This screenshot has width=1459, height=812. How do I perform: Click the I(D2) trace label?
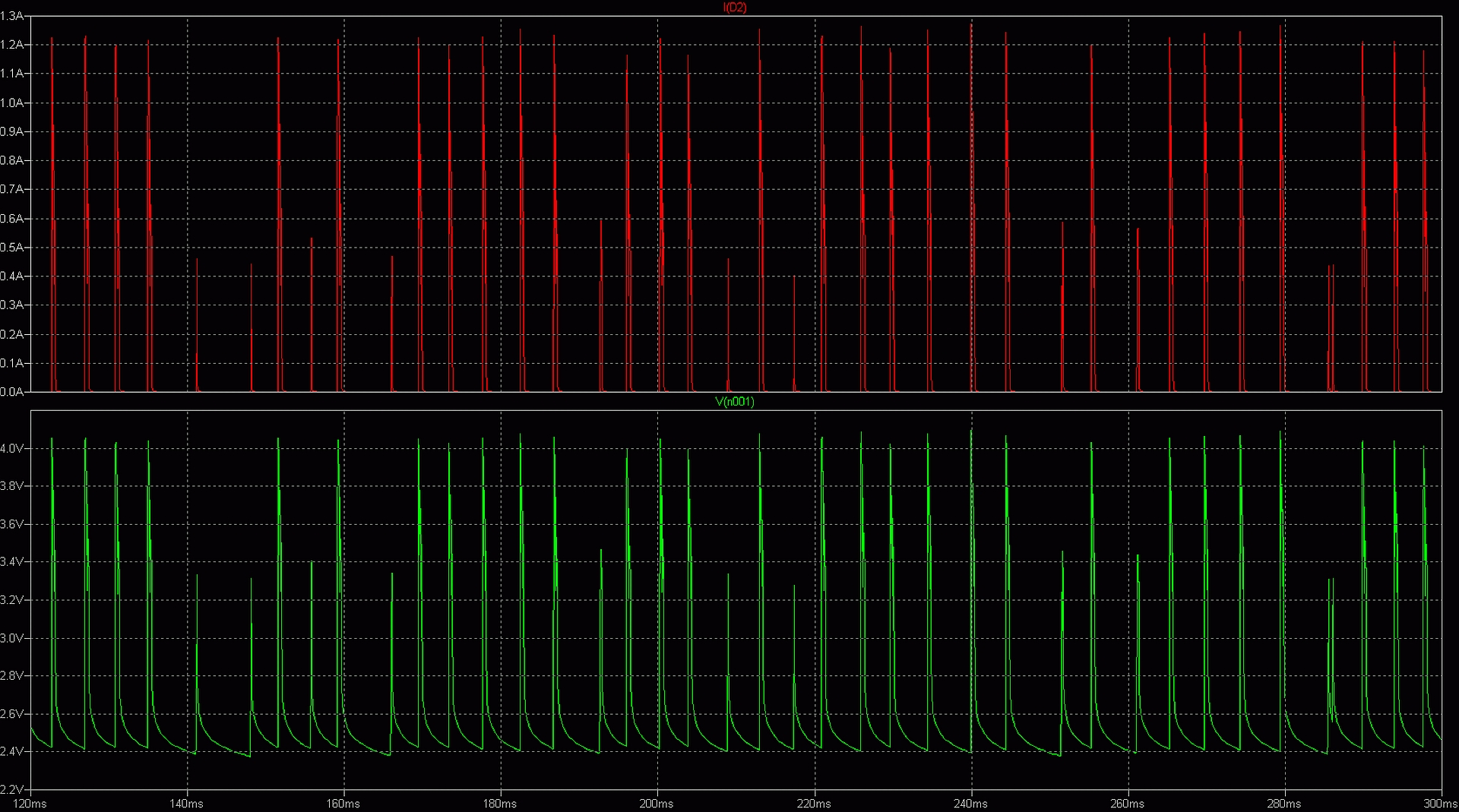734,8
